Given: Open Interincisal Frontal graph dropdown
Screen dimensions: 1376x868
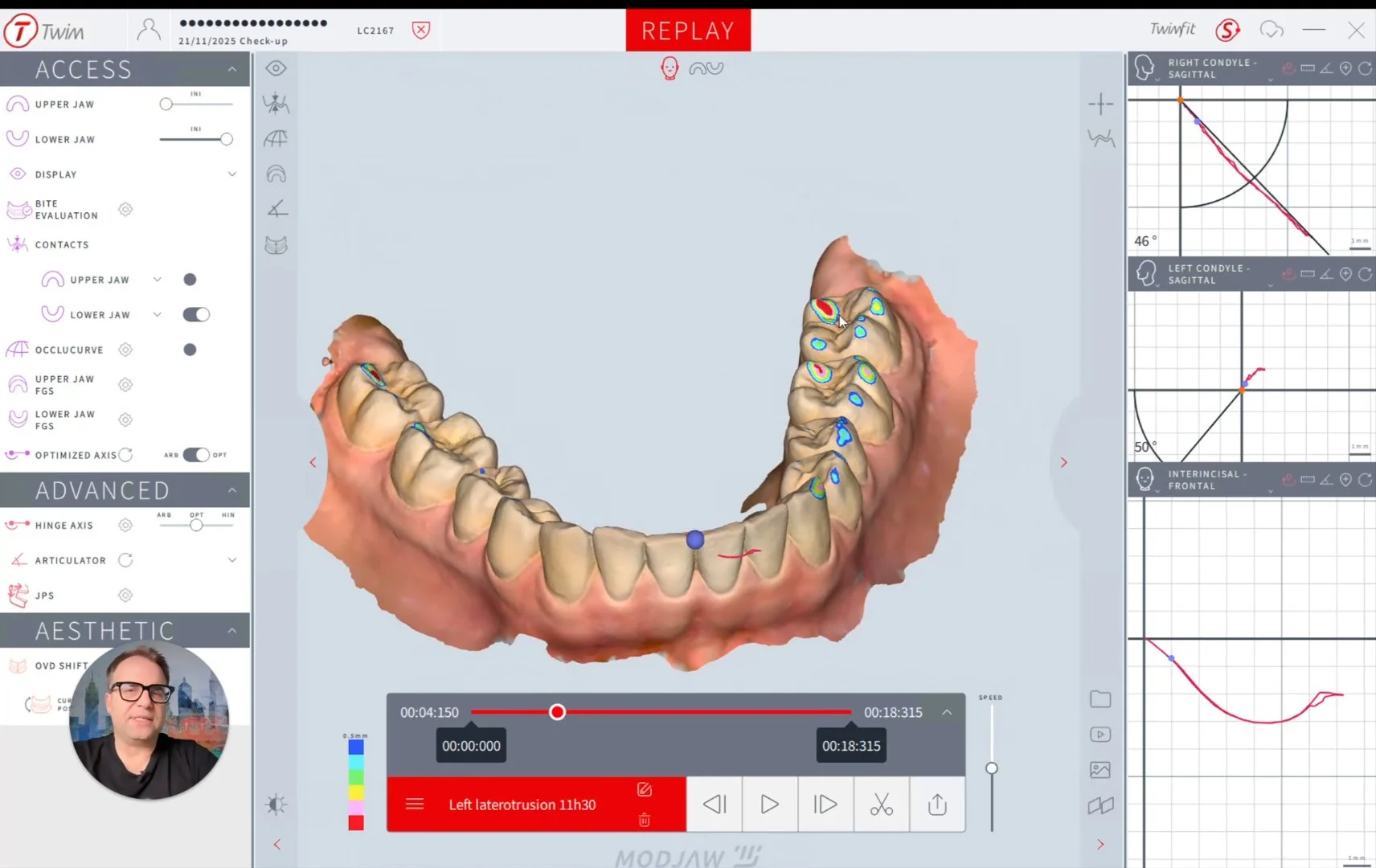Looking at the screenshot, I should (x=1270, y=491).
